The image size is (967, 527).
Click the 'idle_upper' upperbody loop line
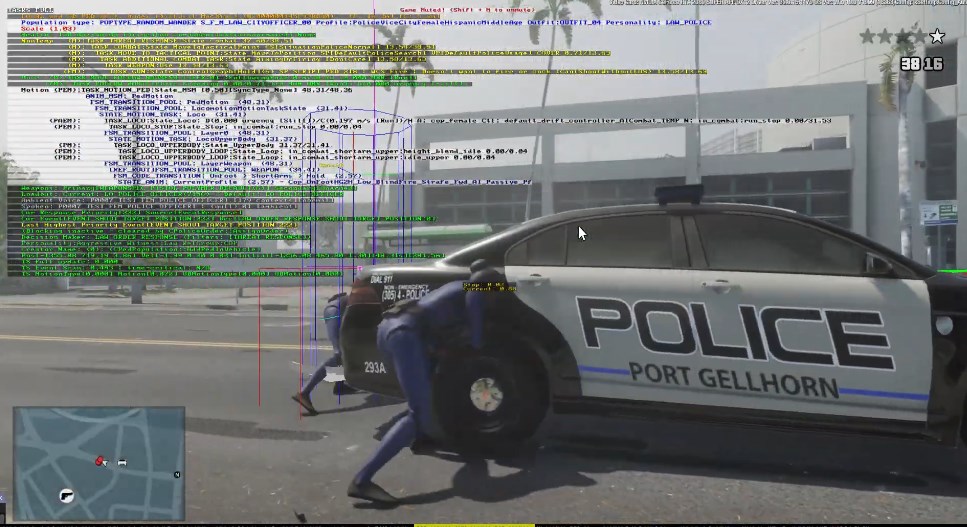274,158
